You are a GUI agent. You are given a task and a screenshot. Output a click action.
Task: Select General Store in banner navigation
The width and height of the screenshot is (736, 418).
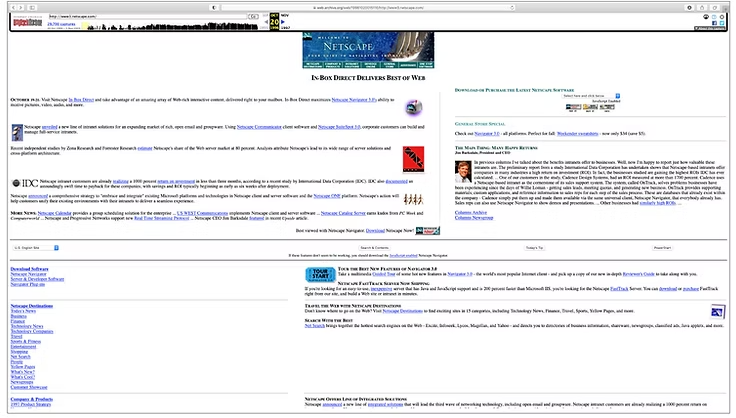[390, 65]
